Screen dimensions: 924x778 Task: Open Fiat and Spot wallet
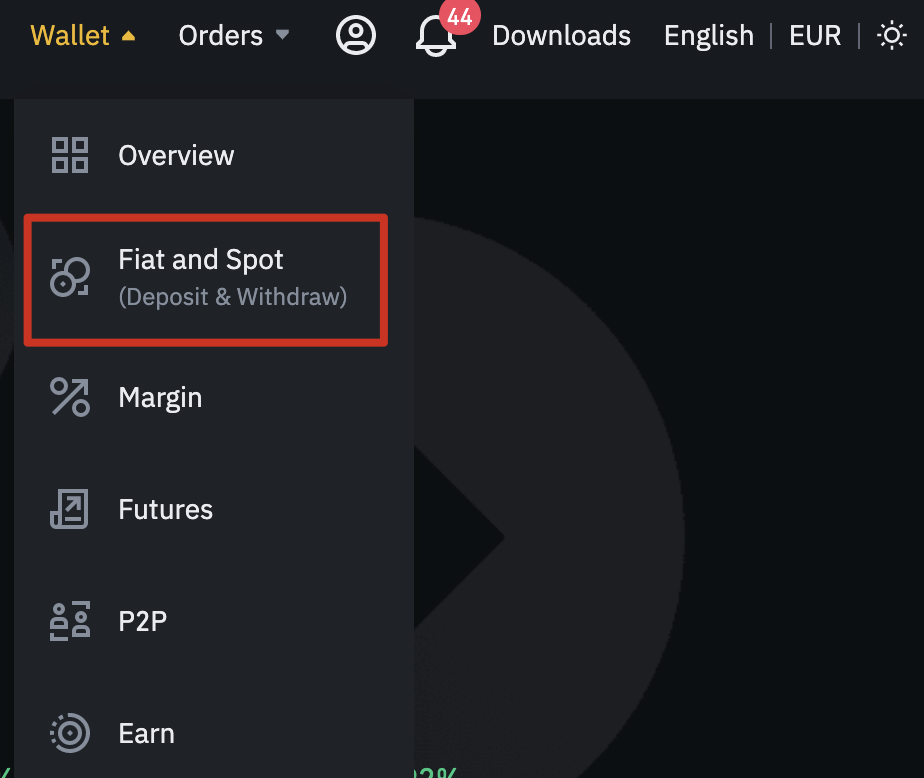pos(201,260)
